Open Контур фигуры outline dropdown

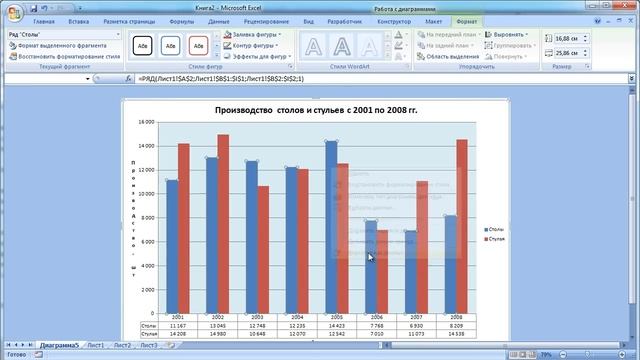(251, 45)
